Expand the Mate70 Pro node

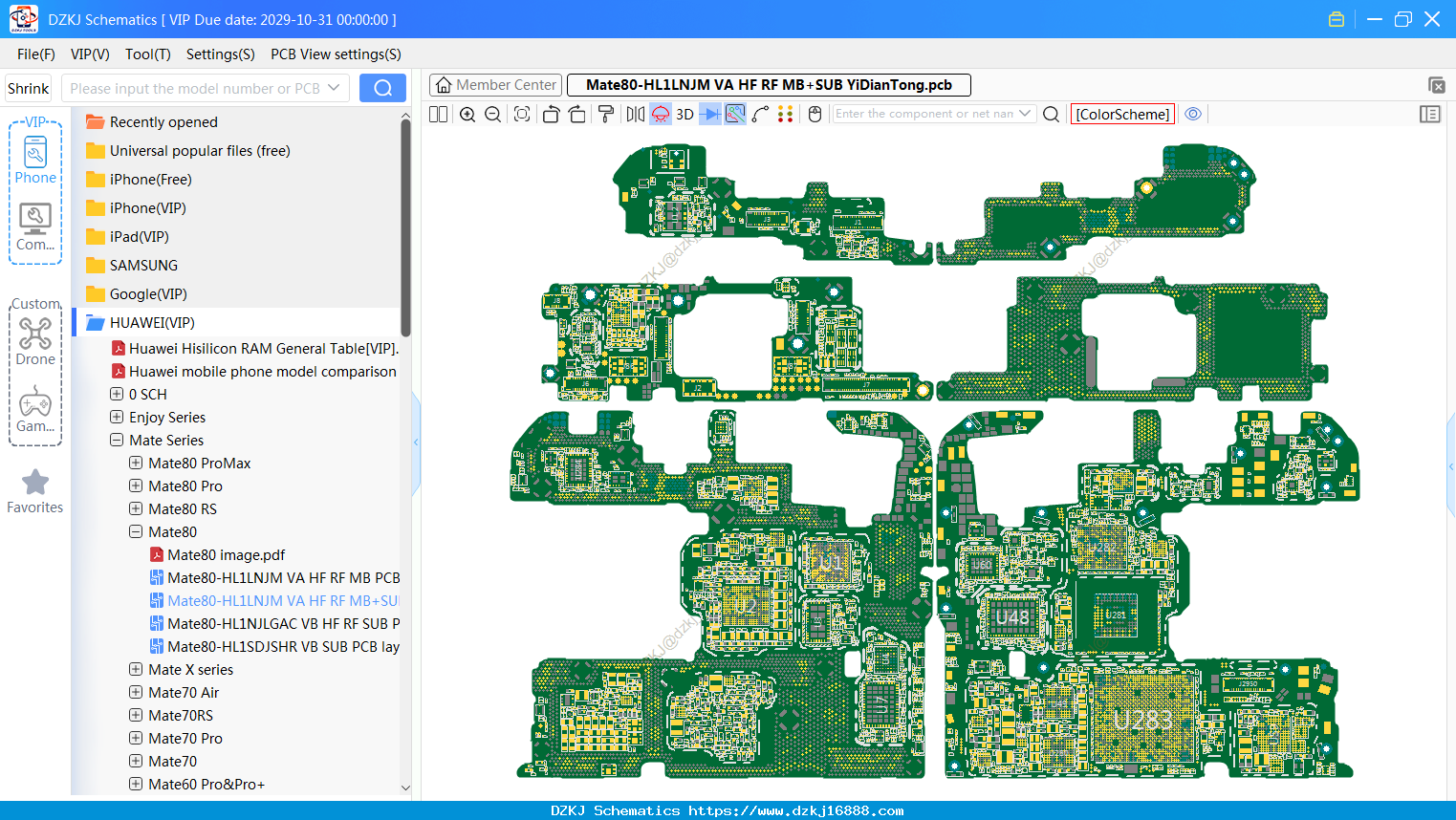point(136,738)
